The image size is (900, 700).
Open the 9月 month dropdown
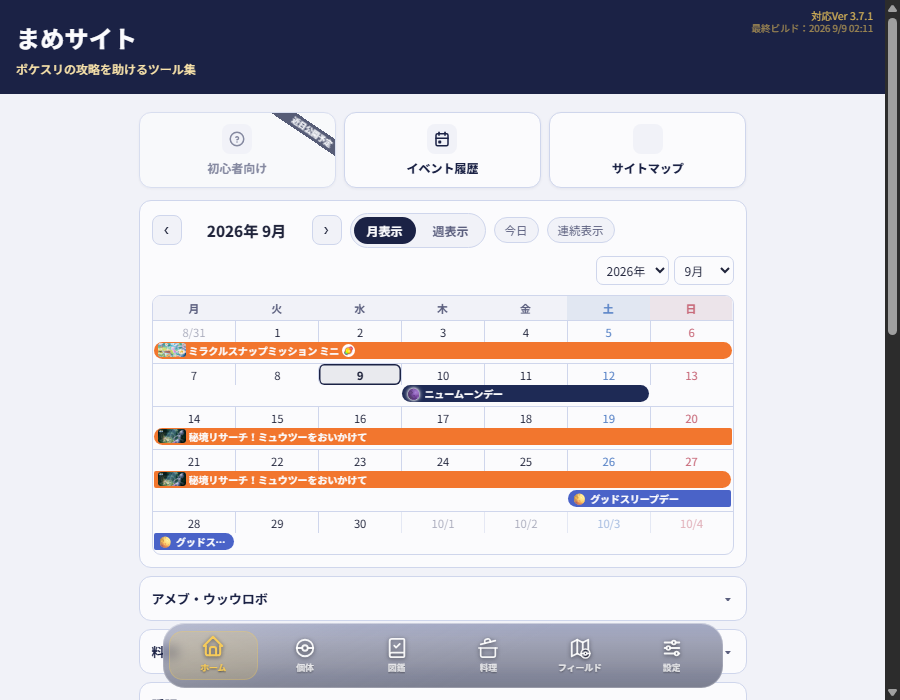point(704,271)
